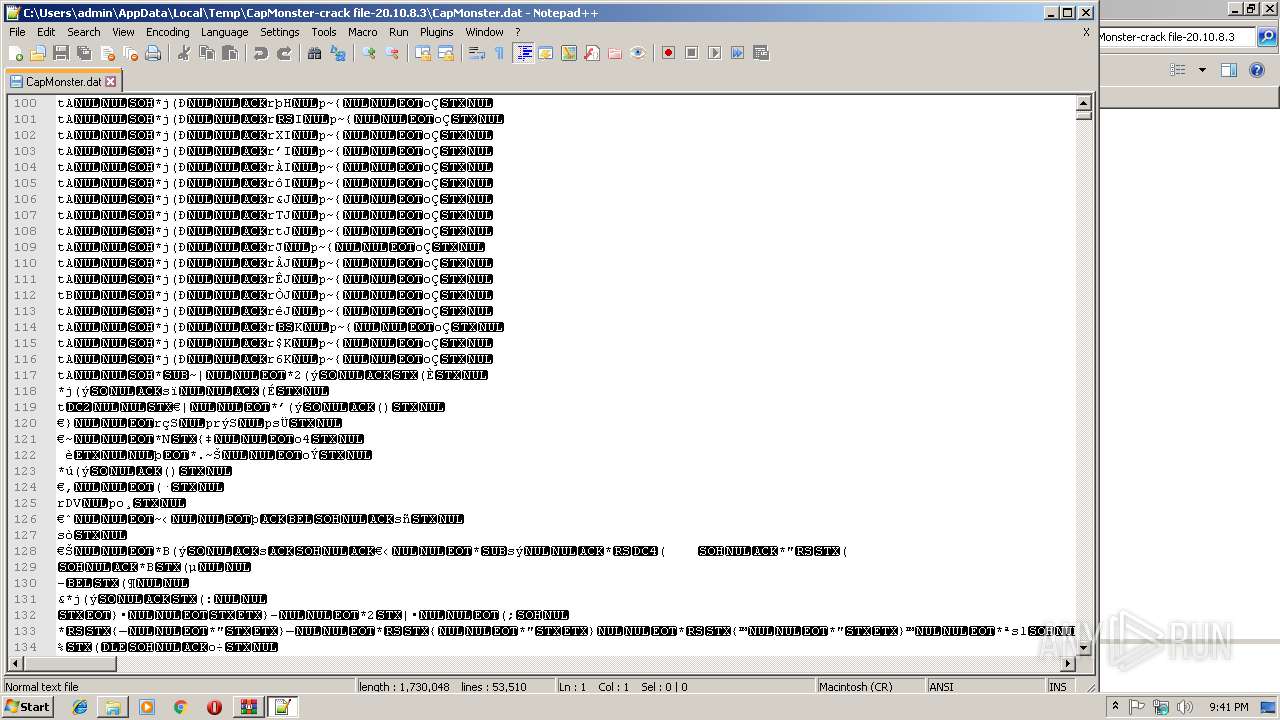1280x720 pixels.
Task: Click horizontal scrollbar right arrow
Action: (x=1068, y=663)
